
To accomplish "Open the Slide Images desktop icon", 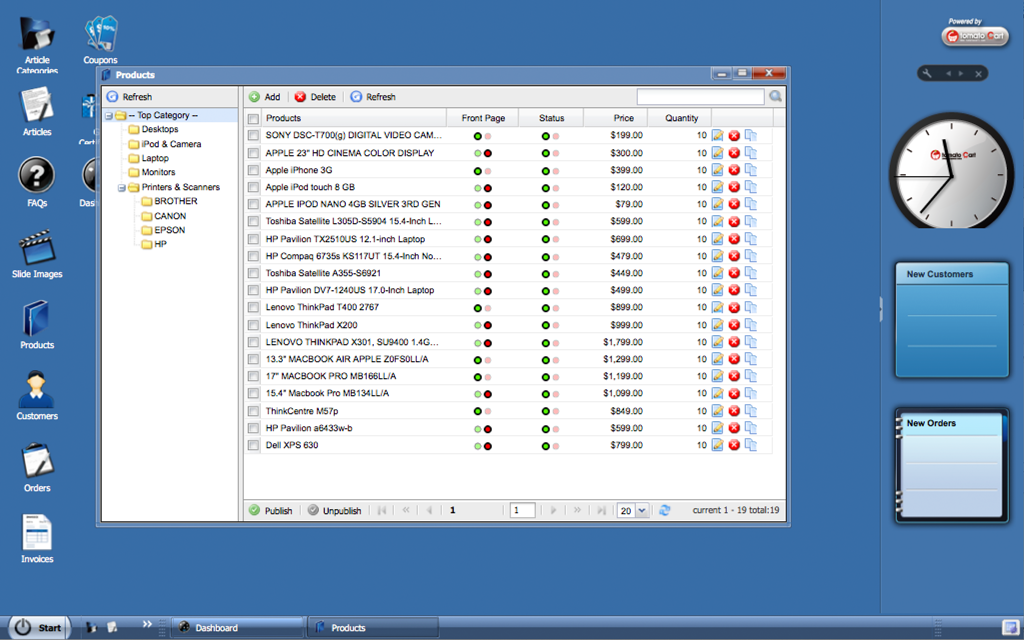I will (37, 250).
